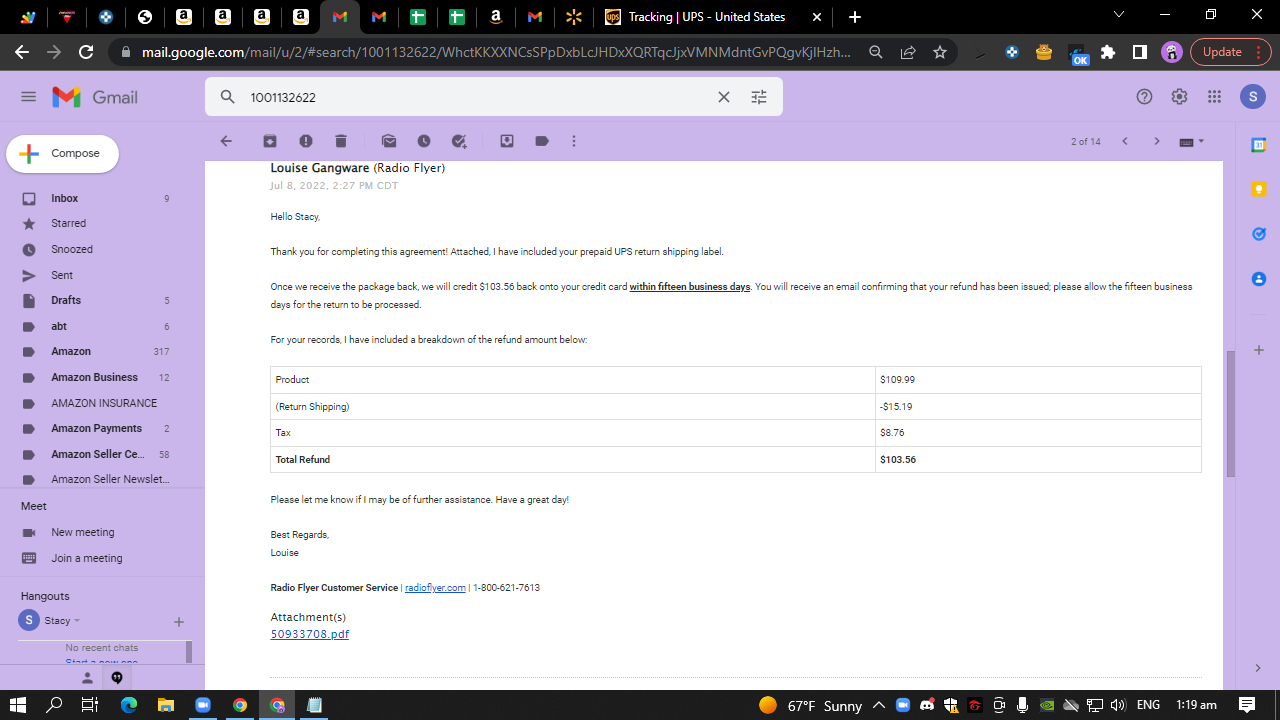Image resolution: width=1280 pixels, height=720 pixels.
Task: Delete the email with the trash icon
Action: coord(341,142)
